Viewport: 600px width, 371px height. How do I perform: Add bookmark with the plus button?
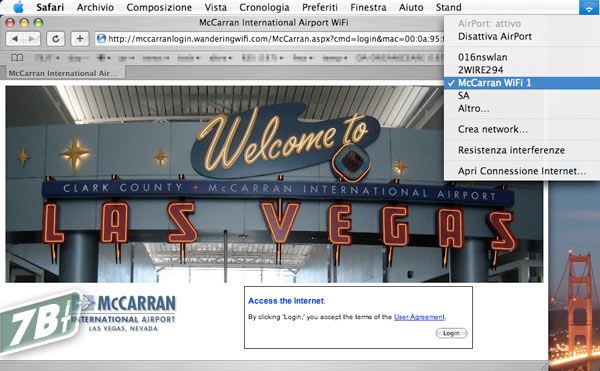pyautogui.click(x=80, y=39)
